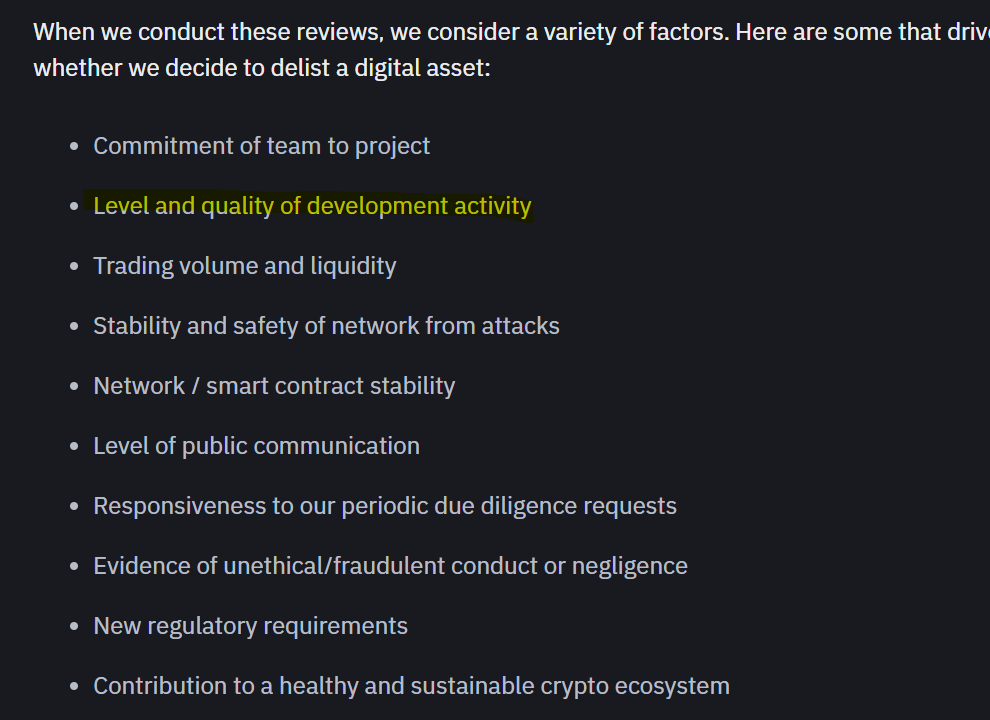Click 'Trading volume and liquidity' list item
Screen dimensions: 990x720
[244, 266]
